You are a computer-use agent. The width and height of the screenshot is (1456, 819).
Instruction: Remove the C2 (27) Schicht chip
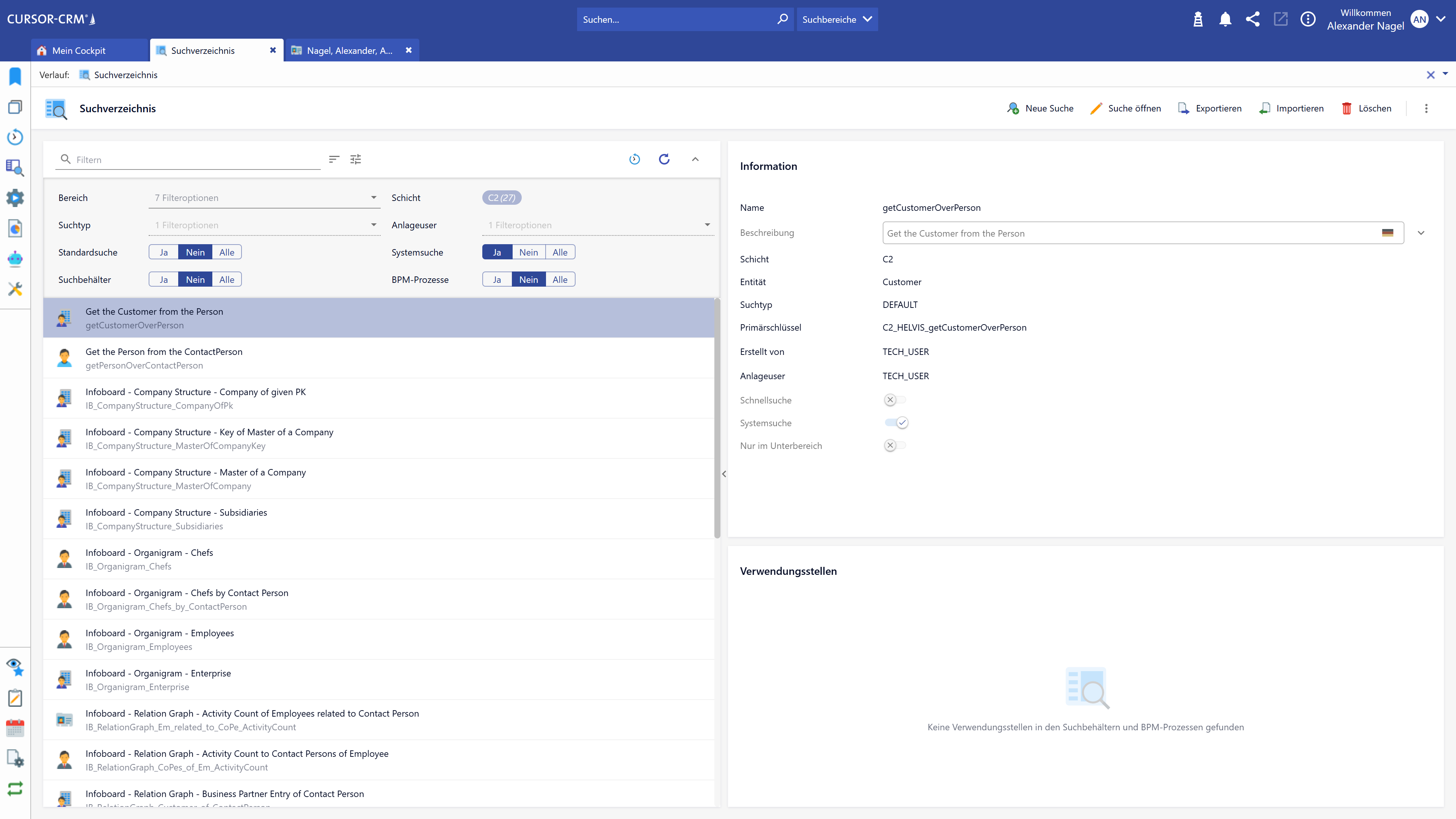coord(501,198)
